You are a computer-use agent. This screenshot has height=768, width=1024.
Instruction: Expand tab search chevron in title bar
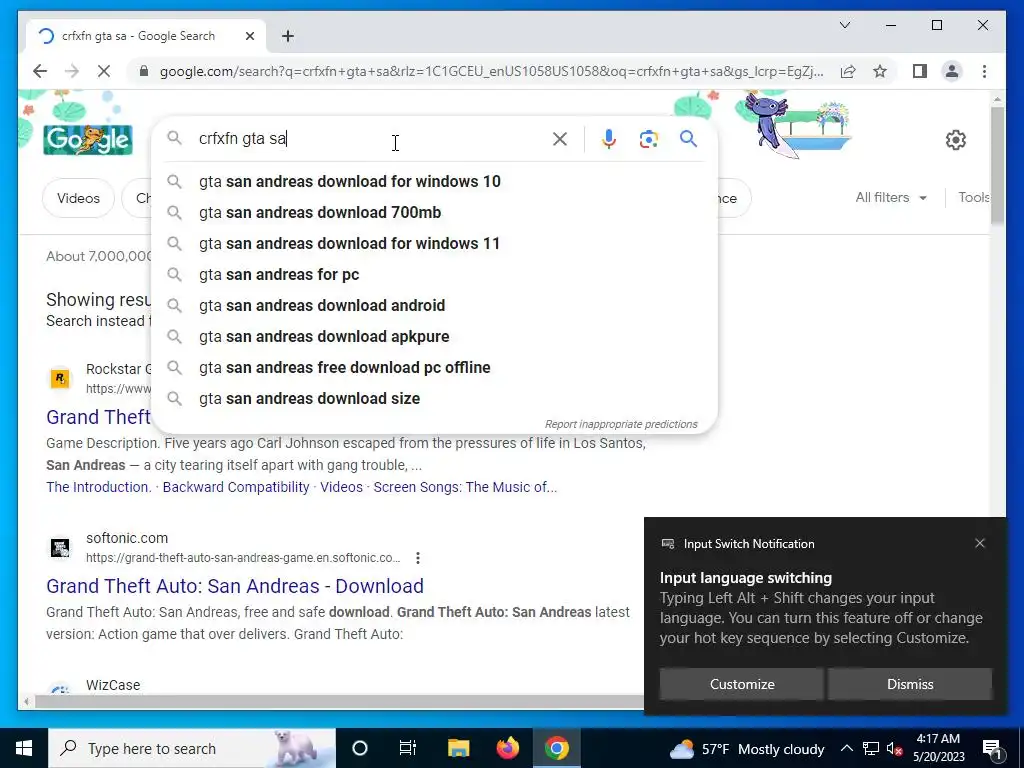845,25
